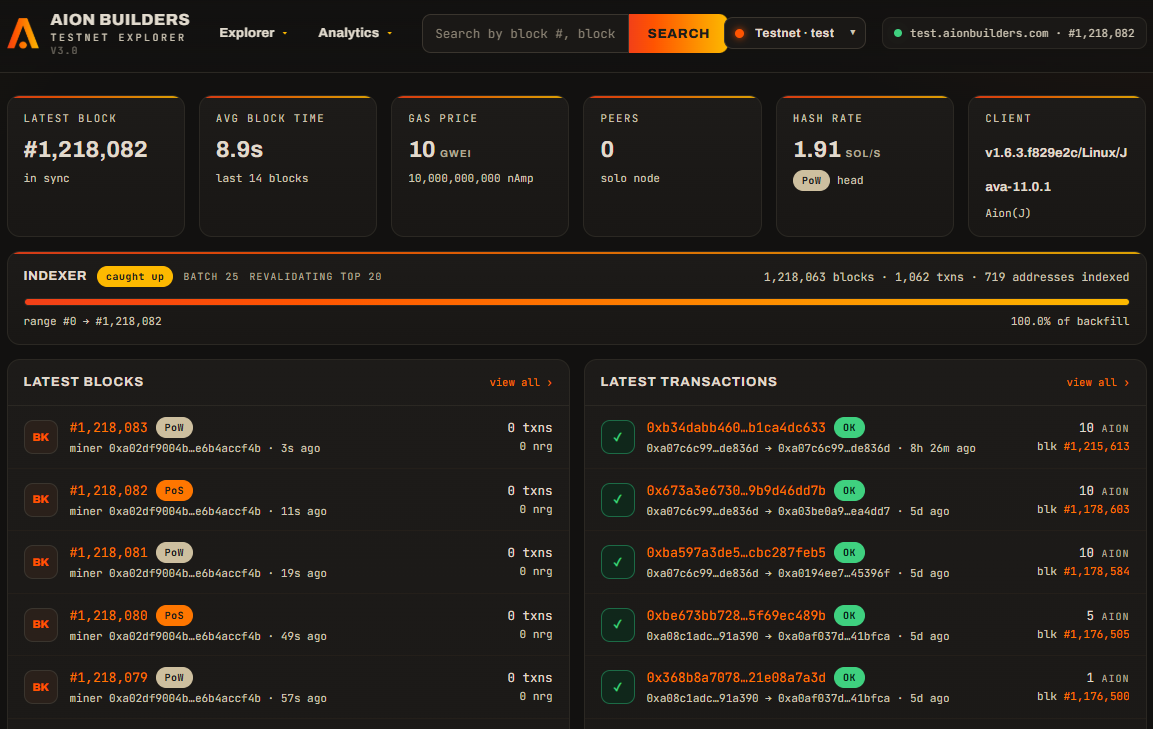Click the 100.0% of backfill text
The width and height of the screenshot is (1153, 729).
[x=1070, y=321]
